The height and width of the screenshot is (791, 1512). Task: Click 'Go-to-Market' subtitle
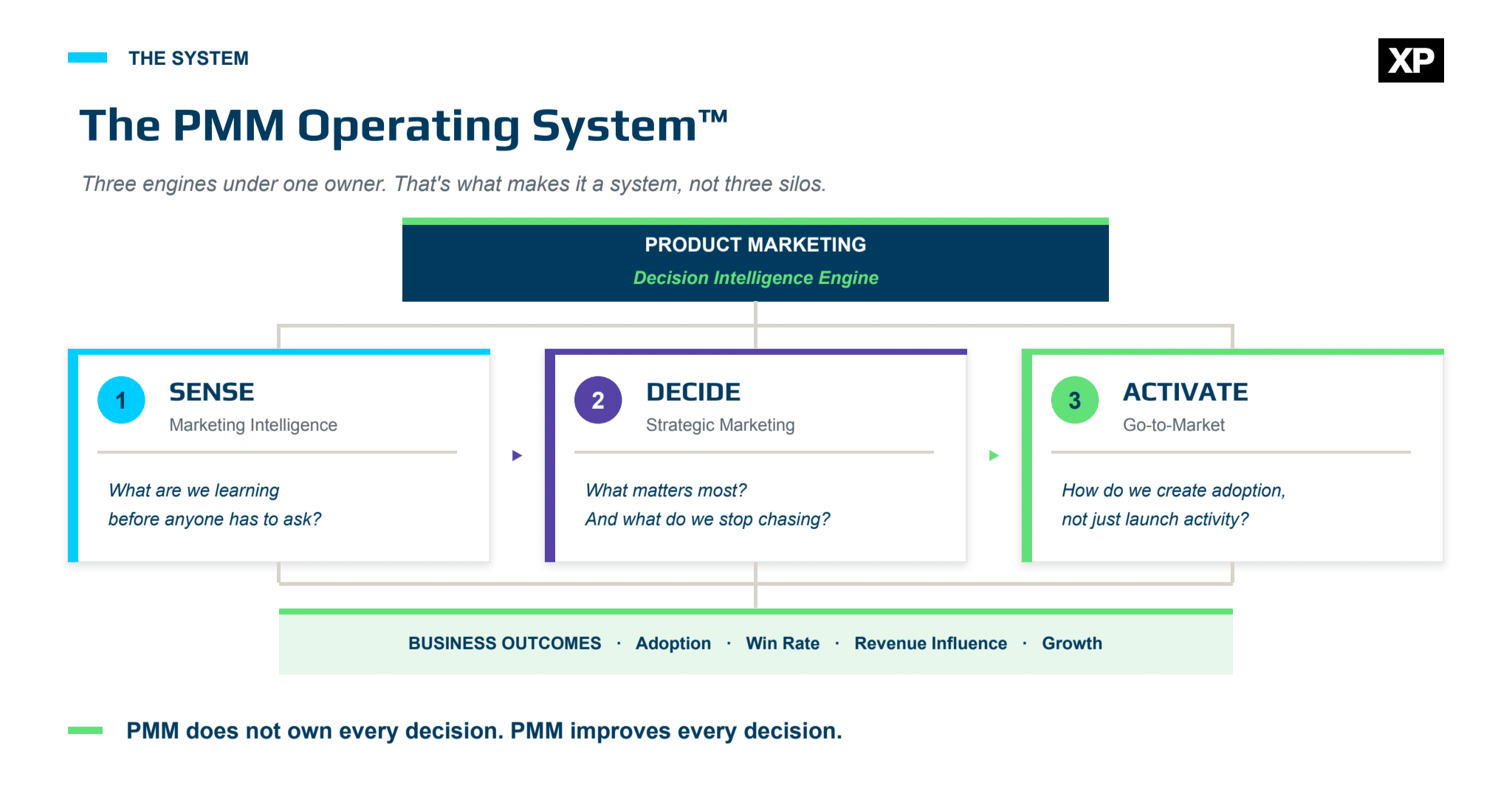1174,425
